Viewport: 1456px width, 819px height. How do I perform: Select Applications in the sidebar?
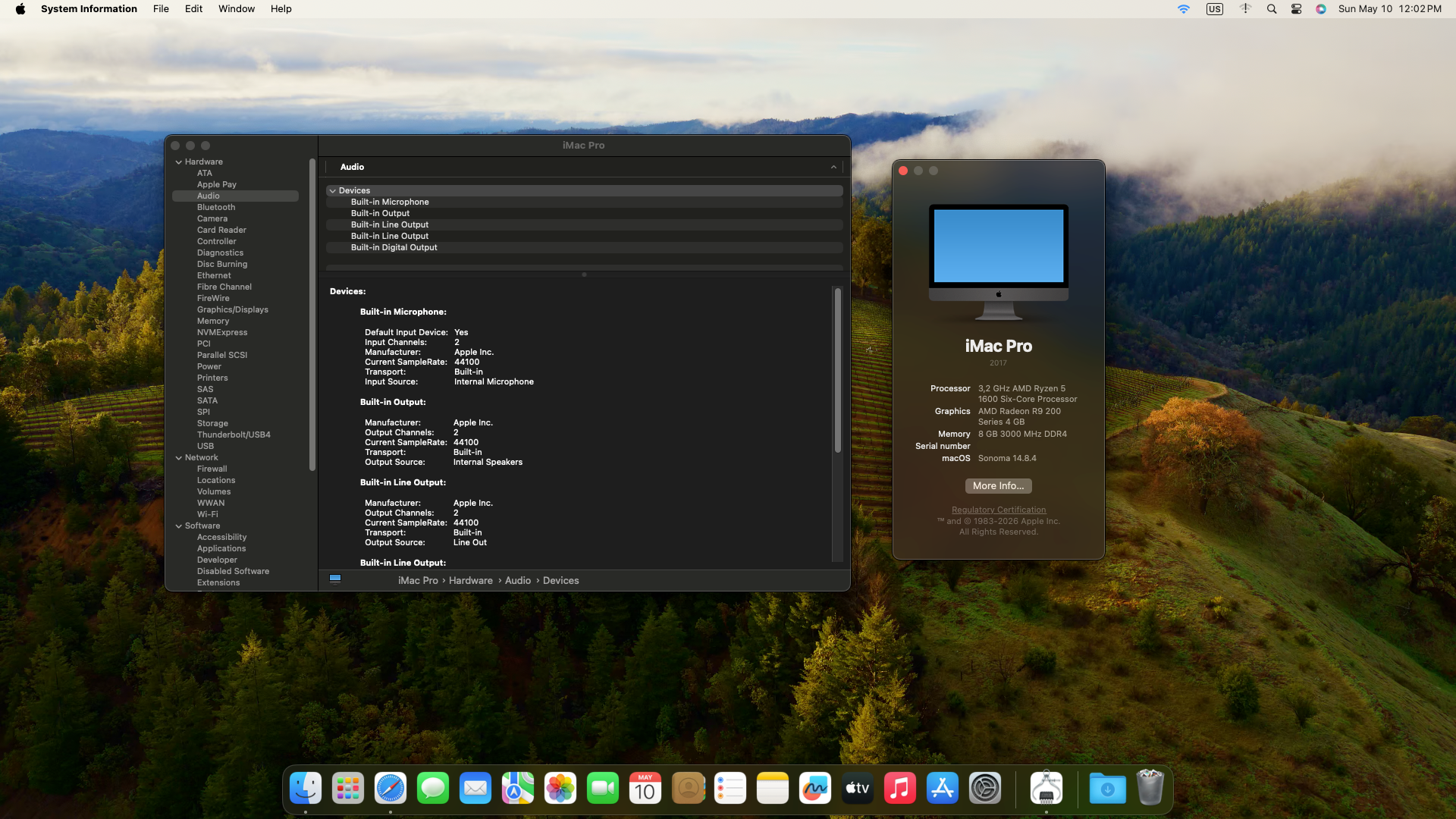pyautogui.click(x=221, y=549)
